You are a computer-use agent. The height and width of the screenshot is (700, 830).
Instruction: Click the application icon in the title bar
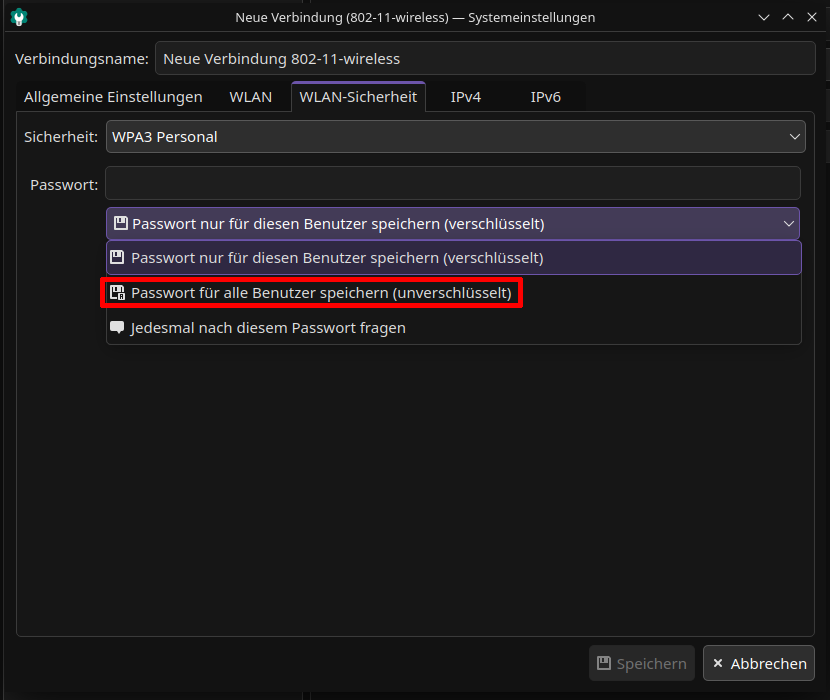pos(19,17)
